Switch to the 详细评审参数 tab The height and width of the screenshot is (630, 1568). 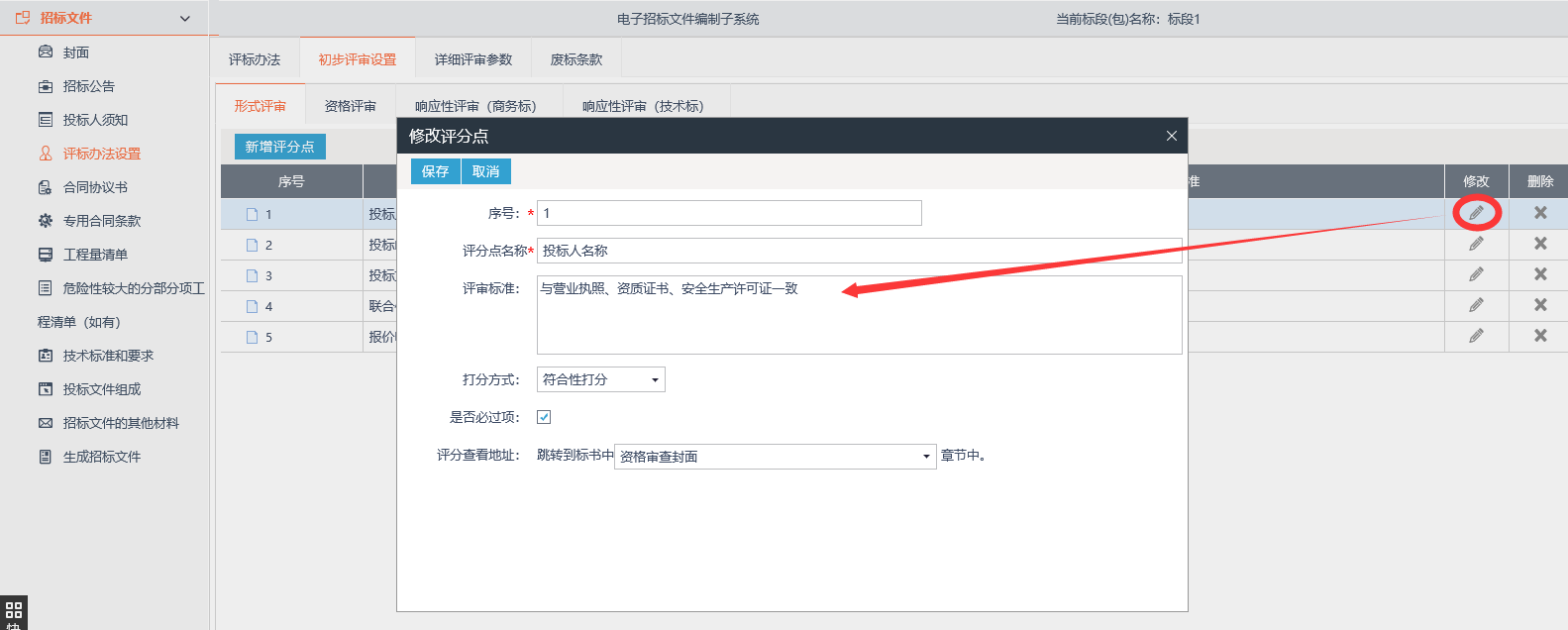click(x=473, y=59)
